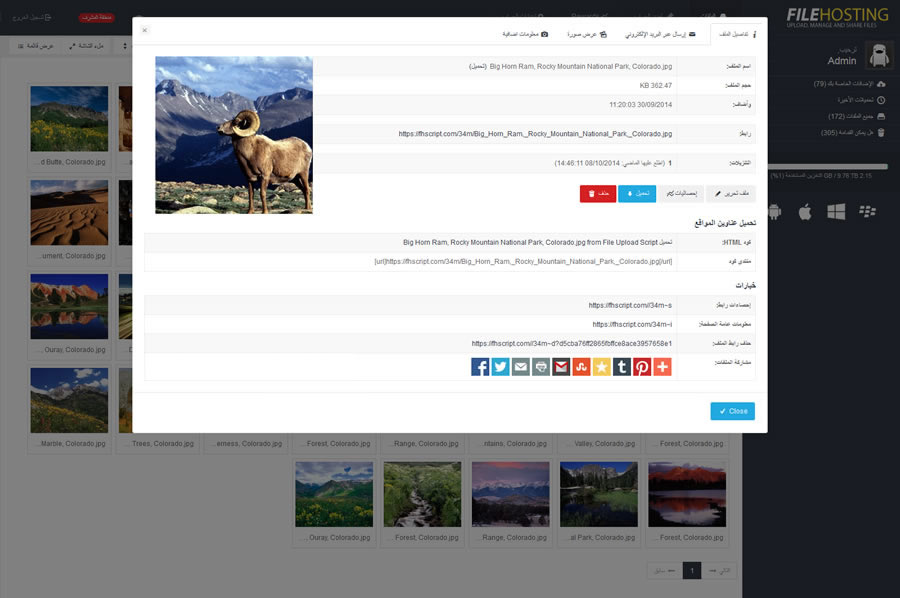
Task: Click the drive icon beside all files (172)
Action: click(x=881, y=117)
